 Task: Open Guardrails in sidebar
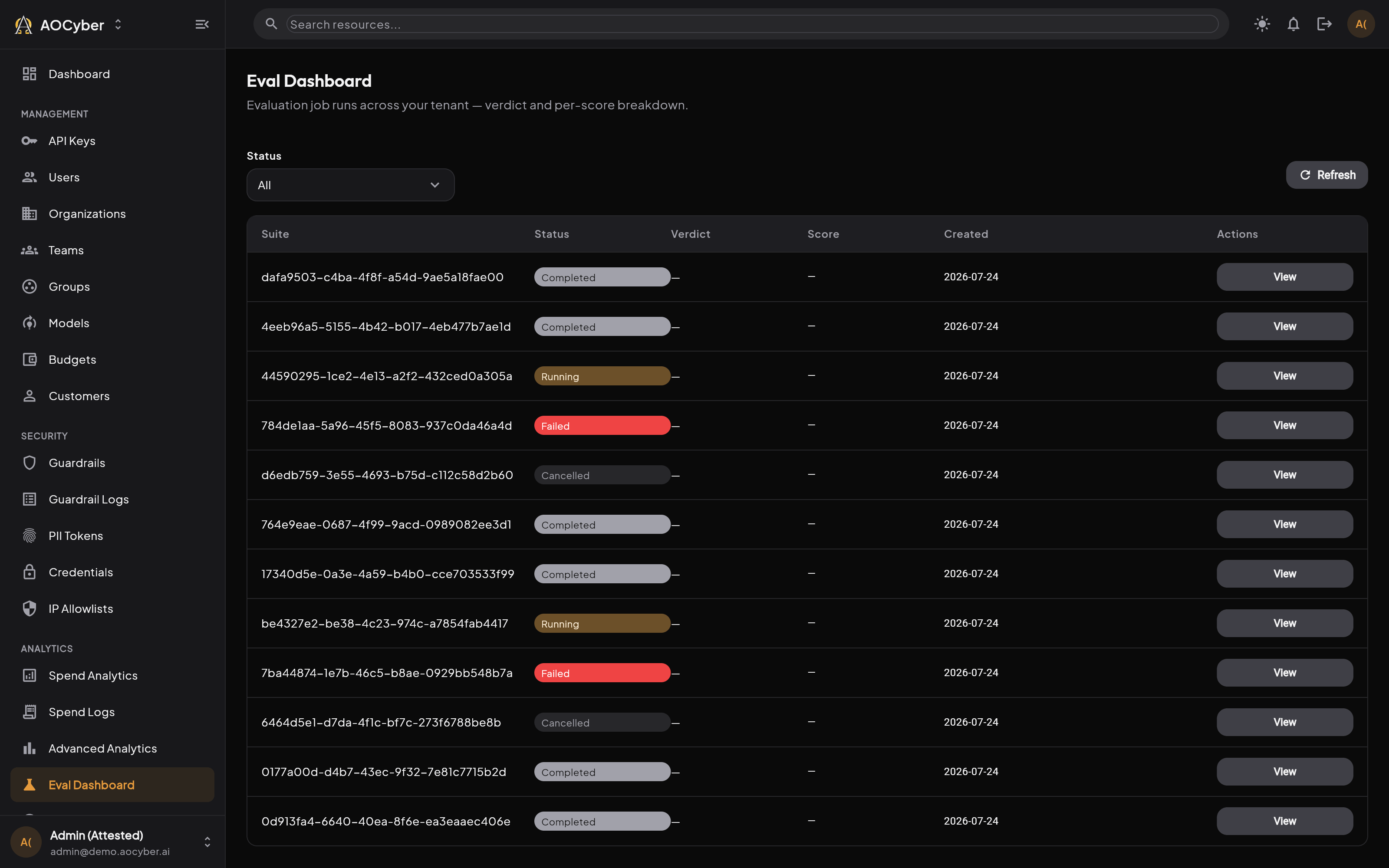(x=112, y=463)
